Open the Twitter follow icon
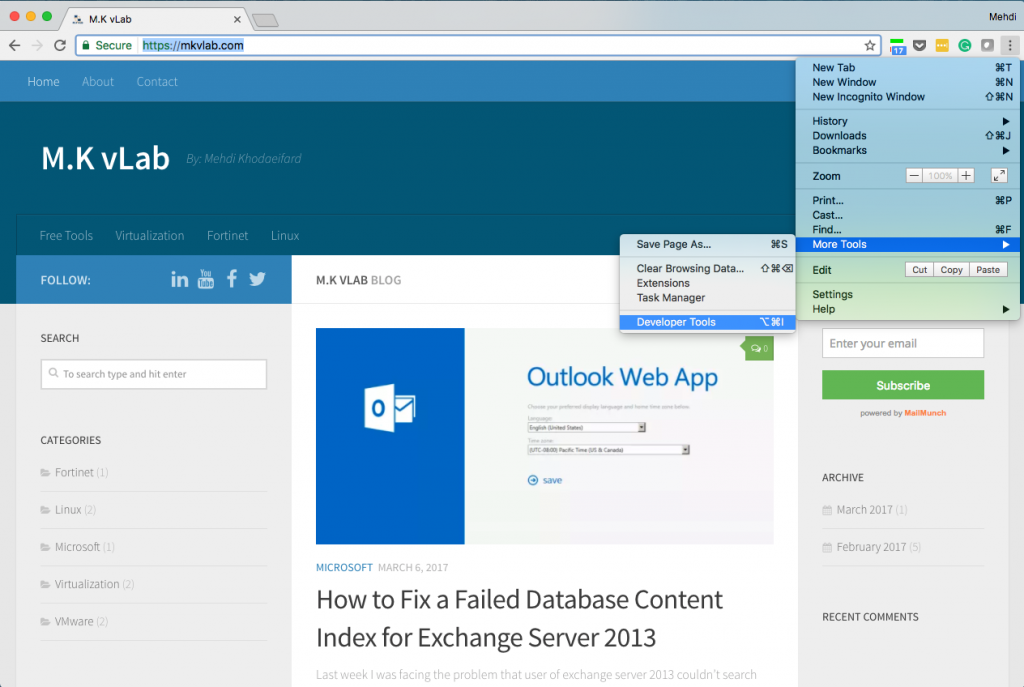Screen dimensions: 1024x687 tap(258, 280)
